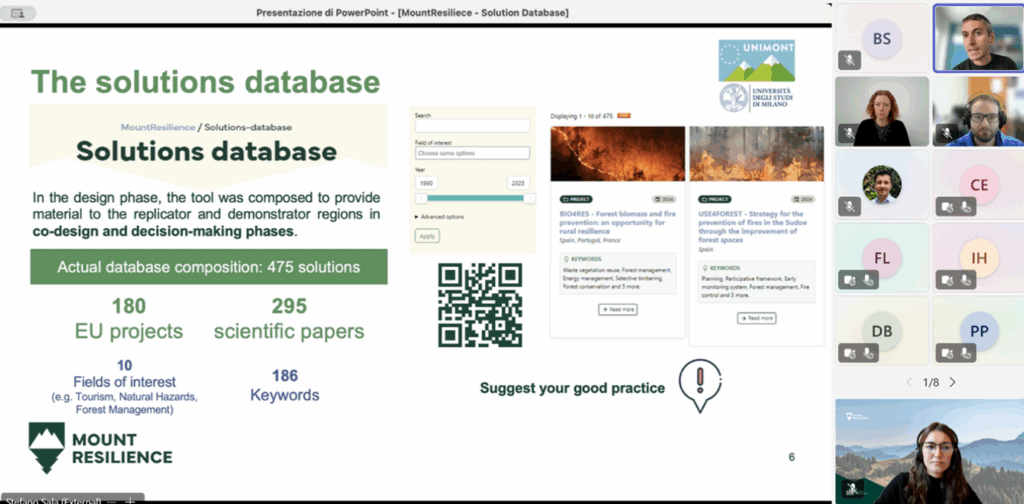Image resolution: width=1024 pixels, height=504 pixels.
Task: Click the UNIMONT logo on the slide
Action: coord(757,62)
